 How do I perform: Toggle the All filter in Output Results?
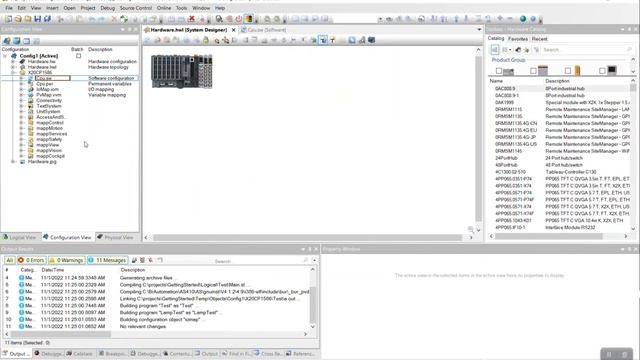pos(9,260)
